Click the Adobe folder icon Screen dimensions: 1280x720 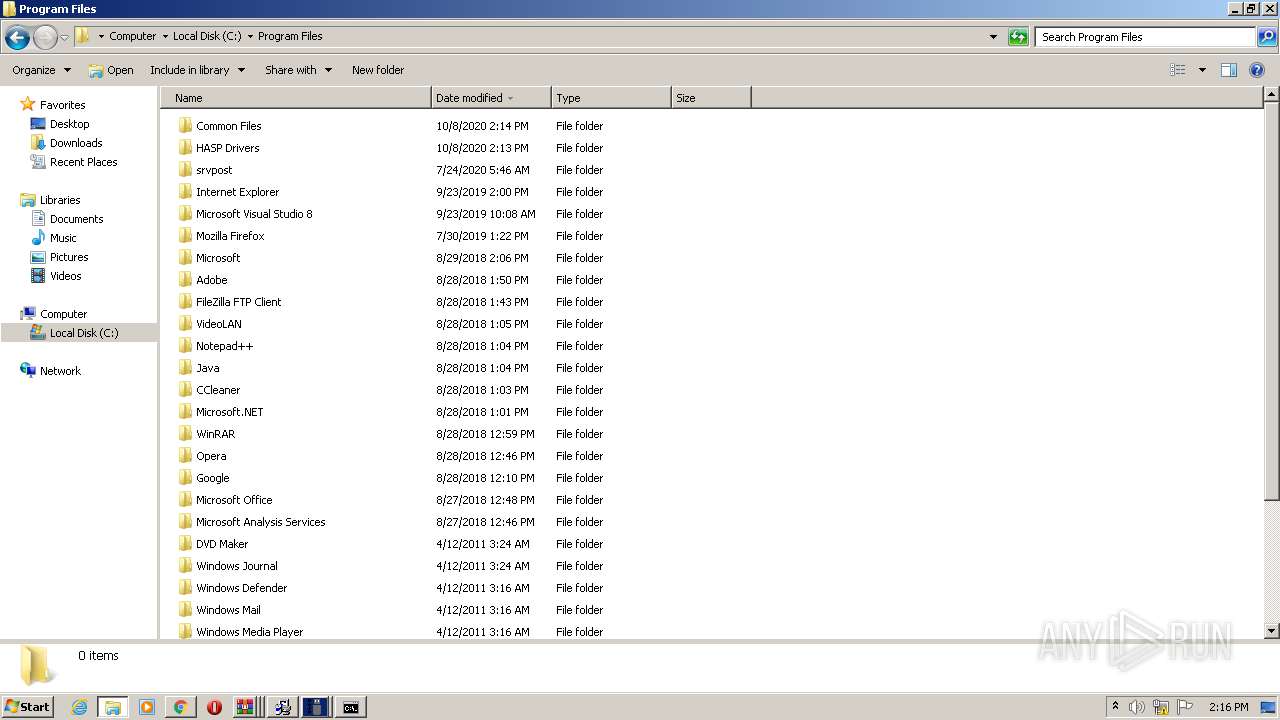coord(186,280)
